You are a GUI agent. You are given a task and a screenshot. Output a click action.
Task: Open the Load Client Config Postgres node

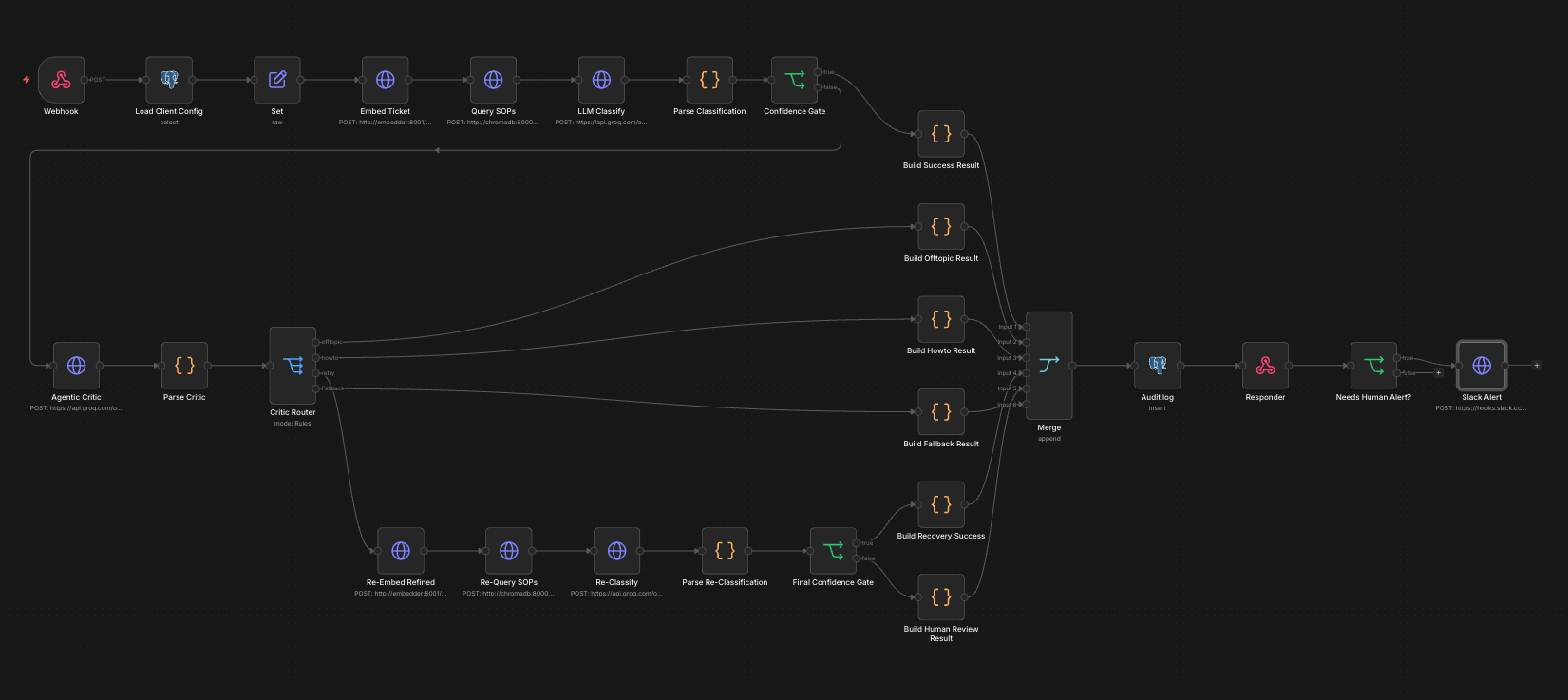click(x=169, y=80)
